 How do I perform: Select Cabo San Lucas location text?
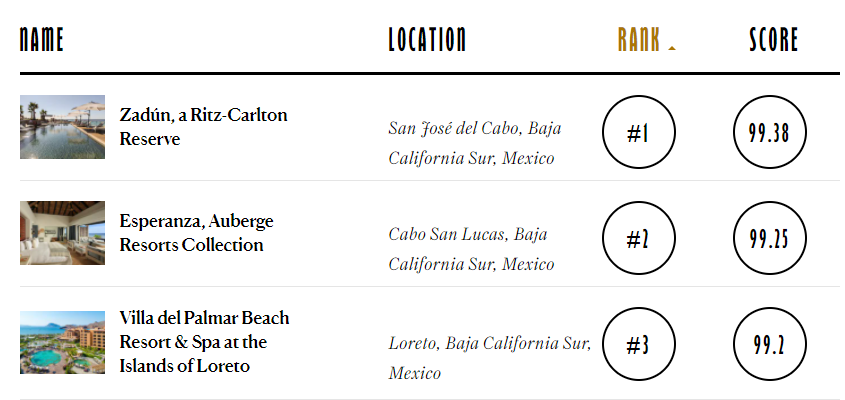pos(470,249)
